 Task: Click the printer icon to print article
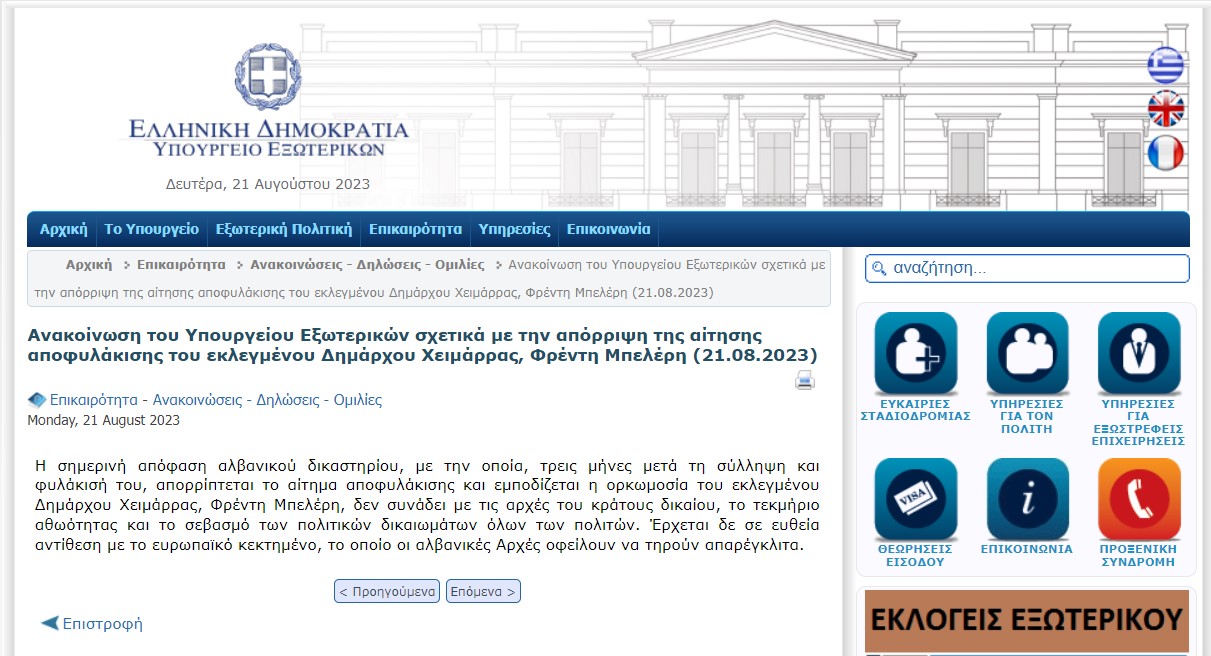(x=805, y=380)
